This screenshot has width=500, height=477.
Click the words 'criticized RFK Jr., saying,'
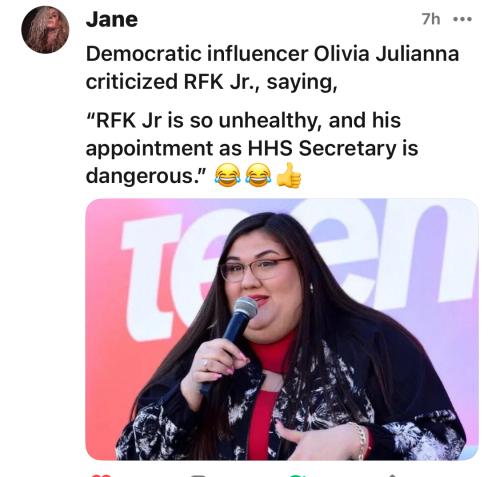[x=212, y=82]
